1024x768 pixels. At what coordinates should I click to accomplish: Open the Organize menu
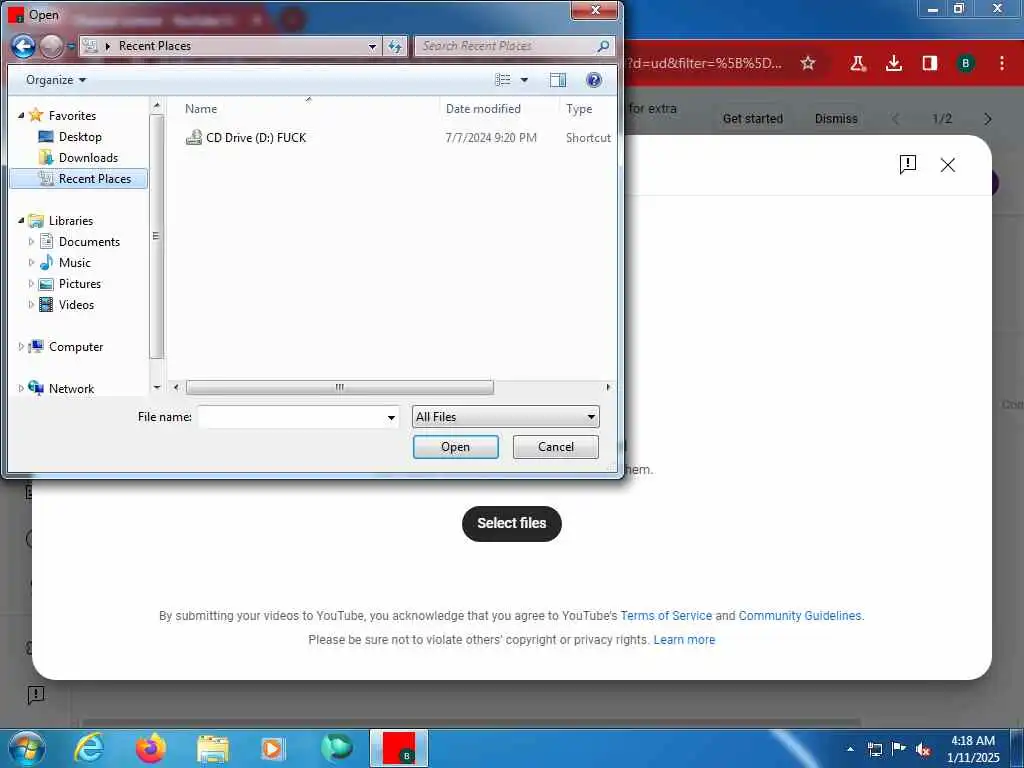coord(56,80)
